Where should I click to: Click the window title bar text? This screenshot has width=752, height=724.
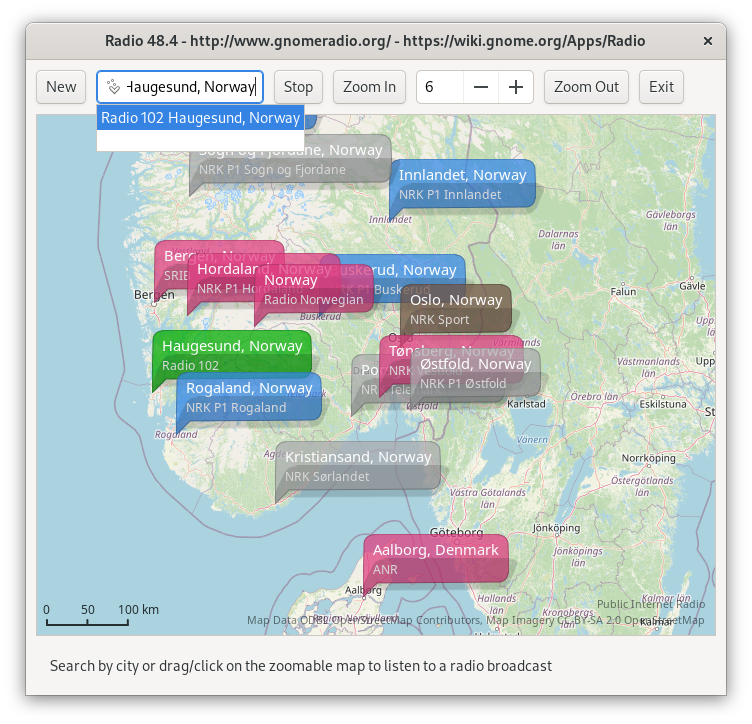point(375,41)
